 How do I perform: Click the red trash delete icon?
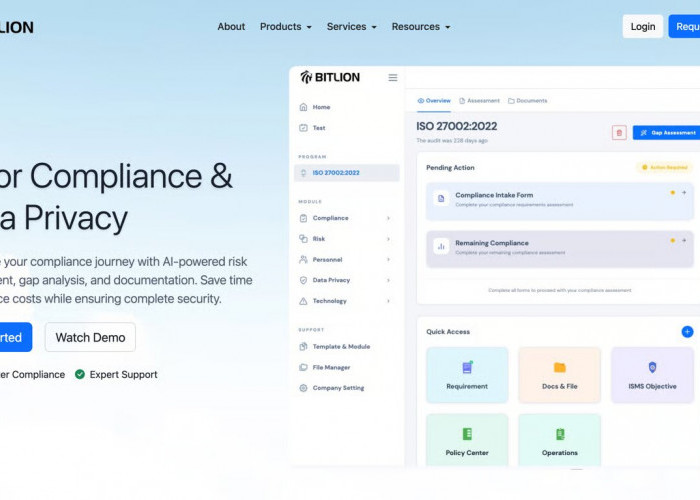click(x=619, y=132)
